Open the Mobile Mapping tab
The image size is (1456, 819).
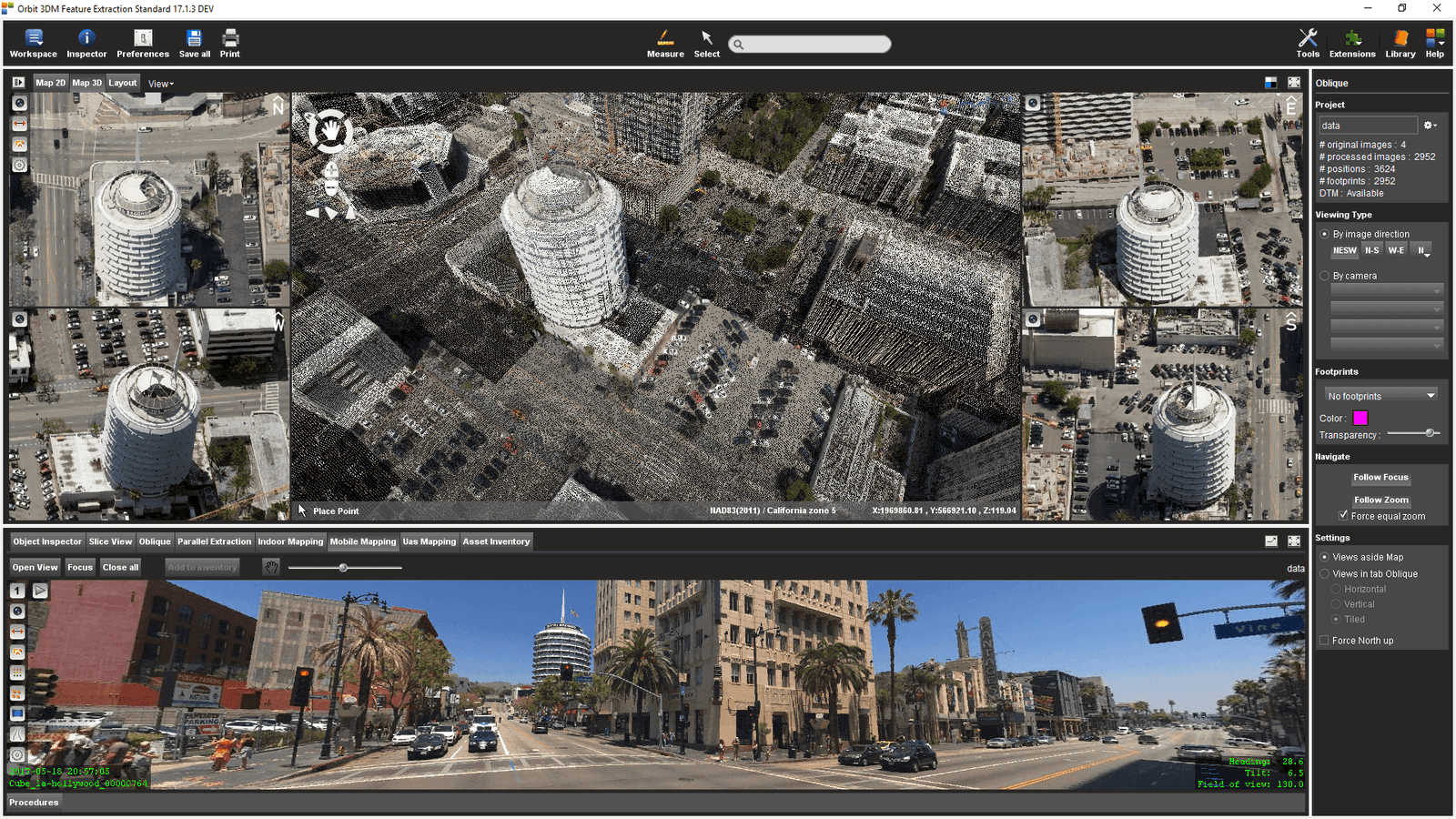[x=363, y=541]
